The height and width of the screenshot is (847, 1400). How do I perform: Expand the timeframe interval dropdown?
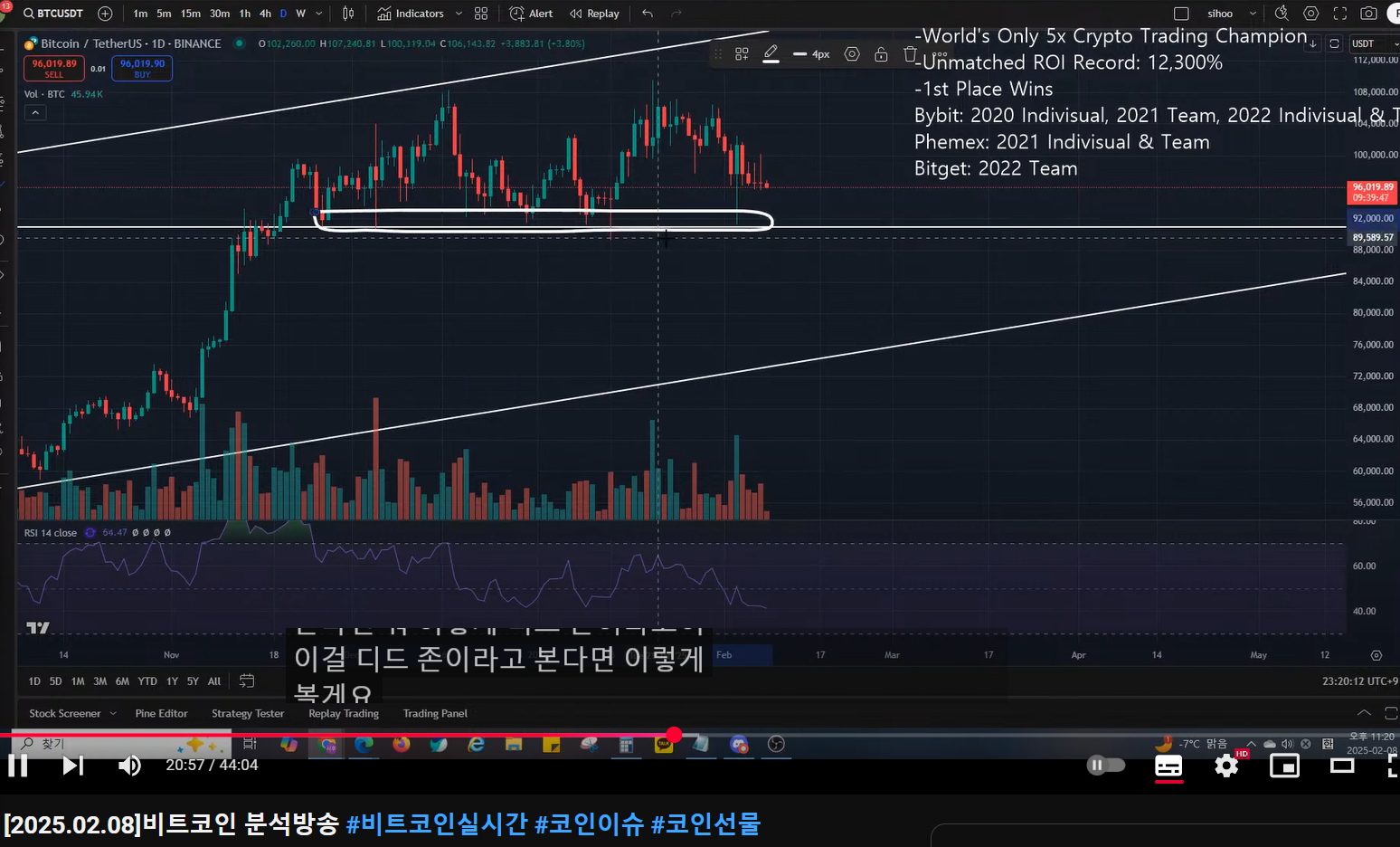tap(318, 14)
